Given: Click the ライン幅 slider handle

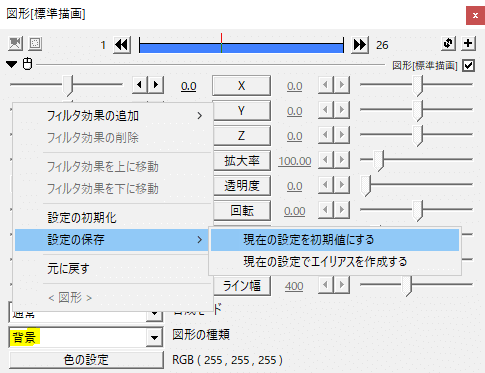Looking at the screenshot, I should point(406,286).
